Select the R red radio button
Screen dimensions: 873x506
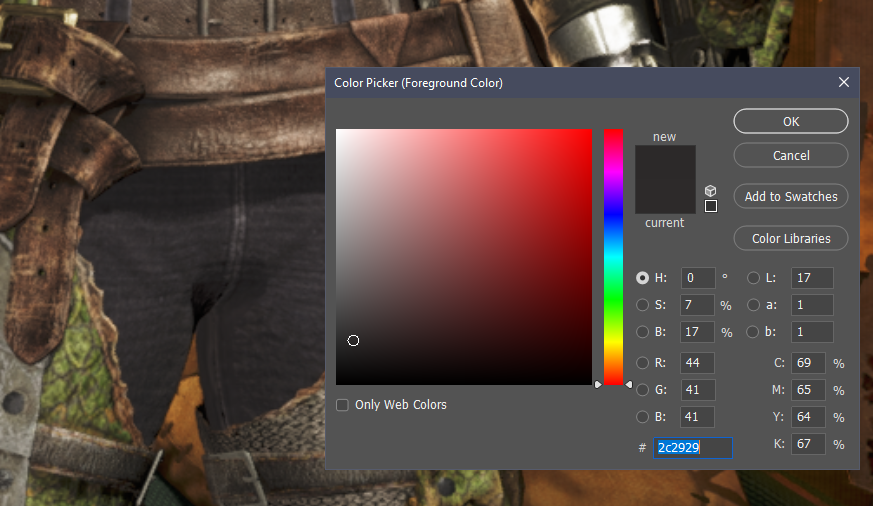tap(643, 363)
